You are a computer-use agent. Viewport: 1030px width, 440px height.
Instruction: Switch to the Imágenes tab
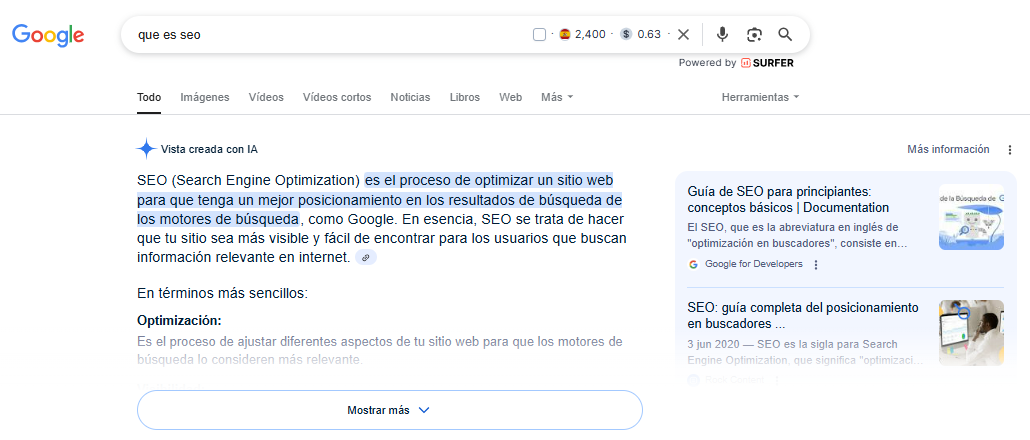click(x=205, y=97)
